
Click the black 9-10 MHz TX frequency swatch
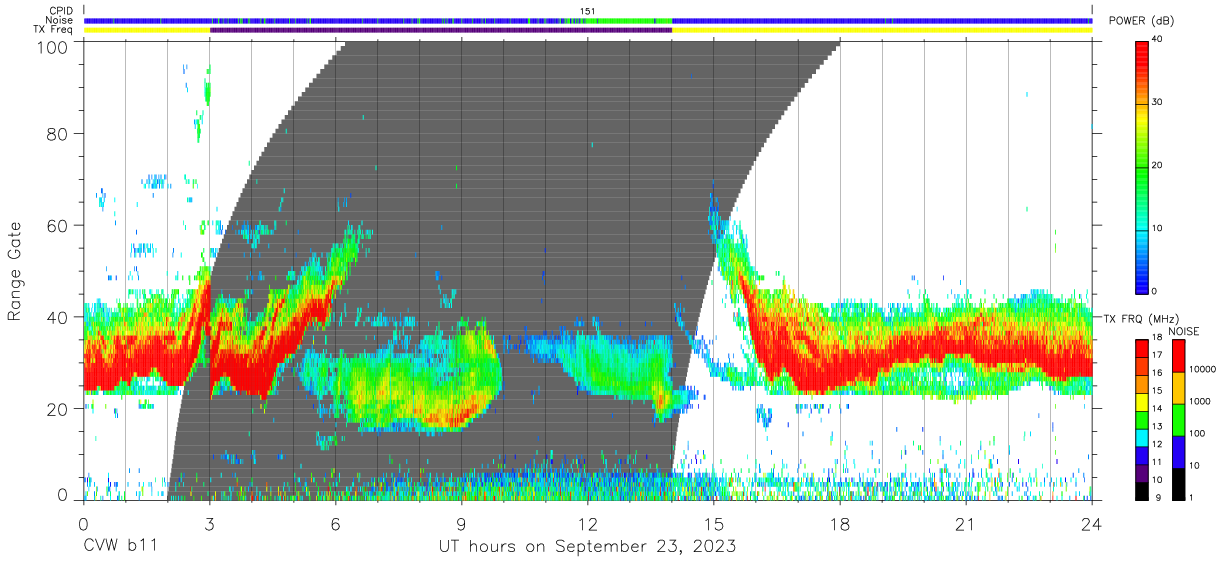point(1142,489)
